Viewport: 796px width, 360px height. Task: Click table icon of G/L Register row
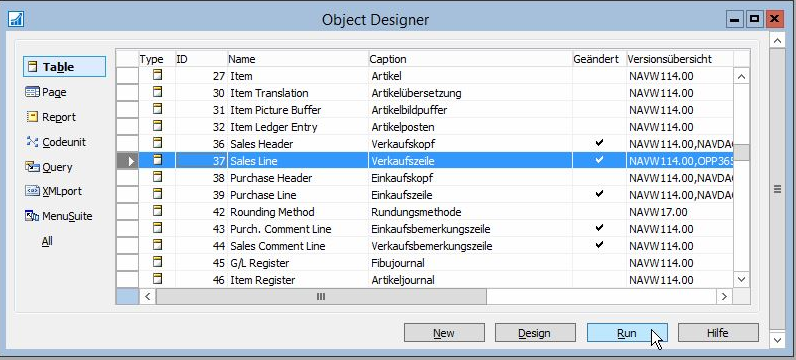158,263
